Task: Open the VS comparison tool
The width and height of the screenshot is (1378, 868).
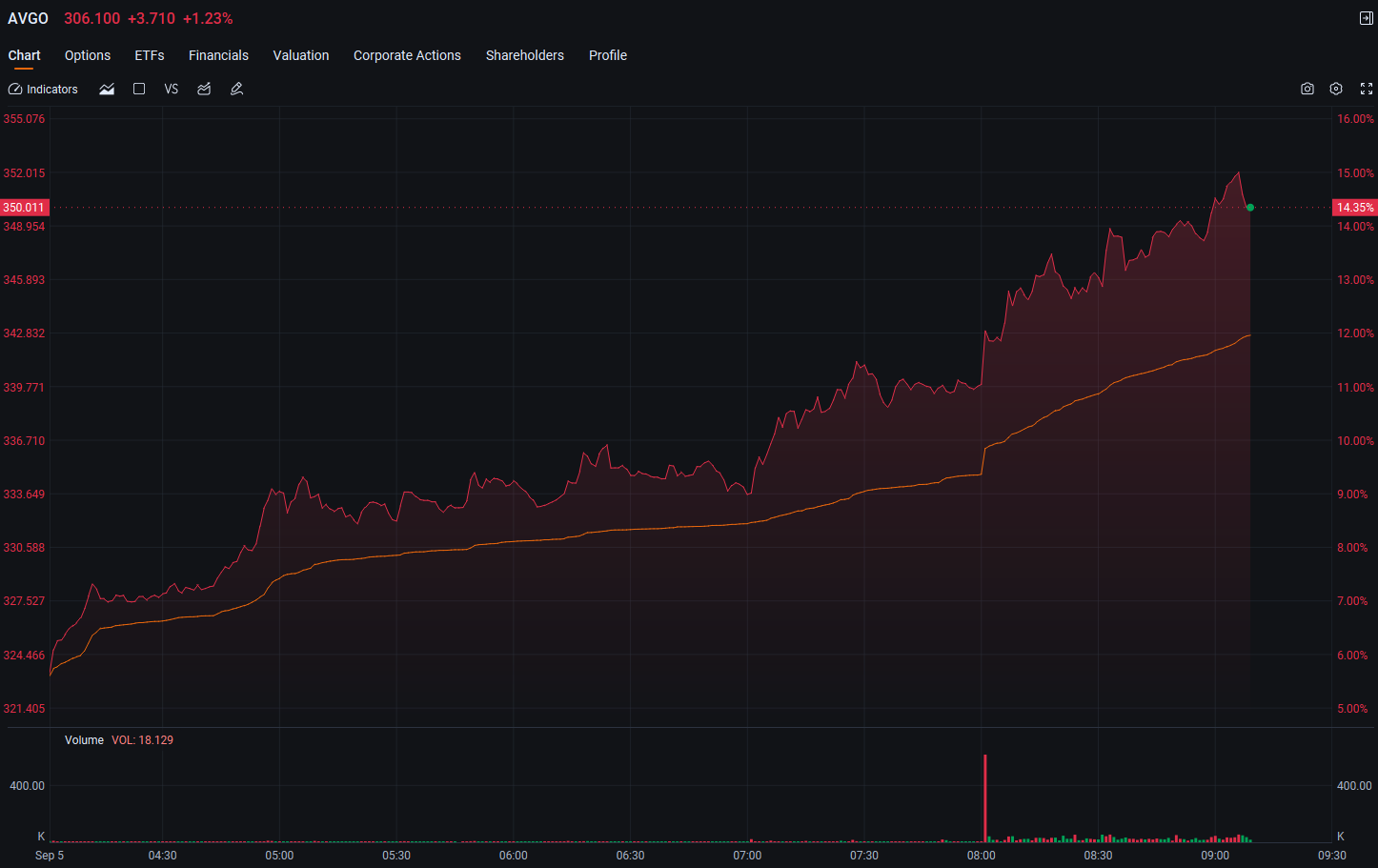Action: pos(172,89)
